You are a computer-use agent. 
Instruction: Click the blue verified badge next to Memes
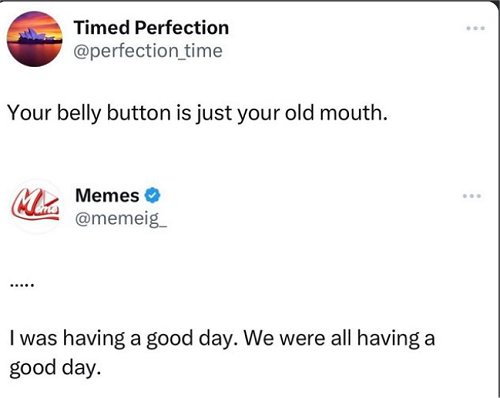[152, 195]
